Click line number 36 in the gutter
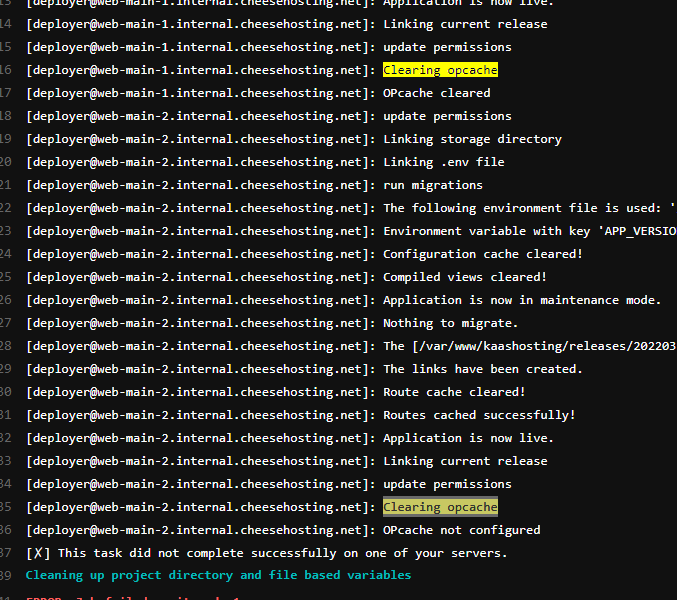 6,530
